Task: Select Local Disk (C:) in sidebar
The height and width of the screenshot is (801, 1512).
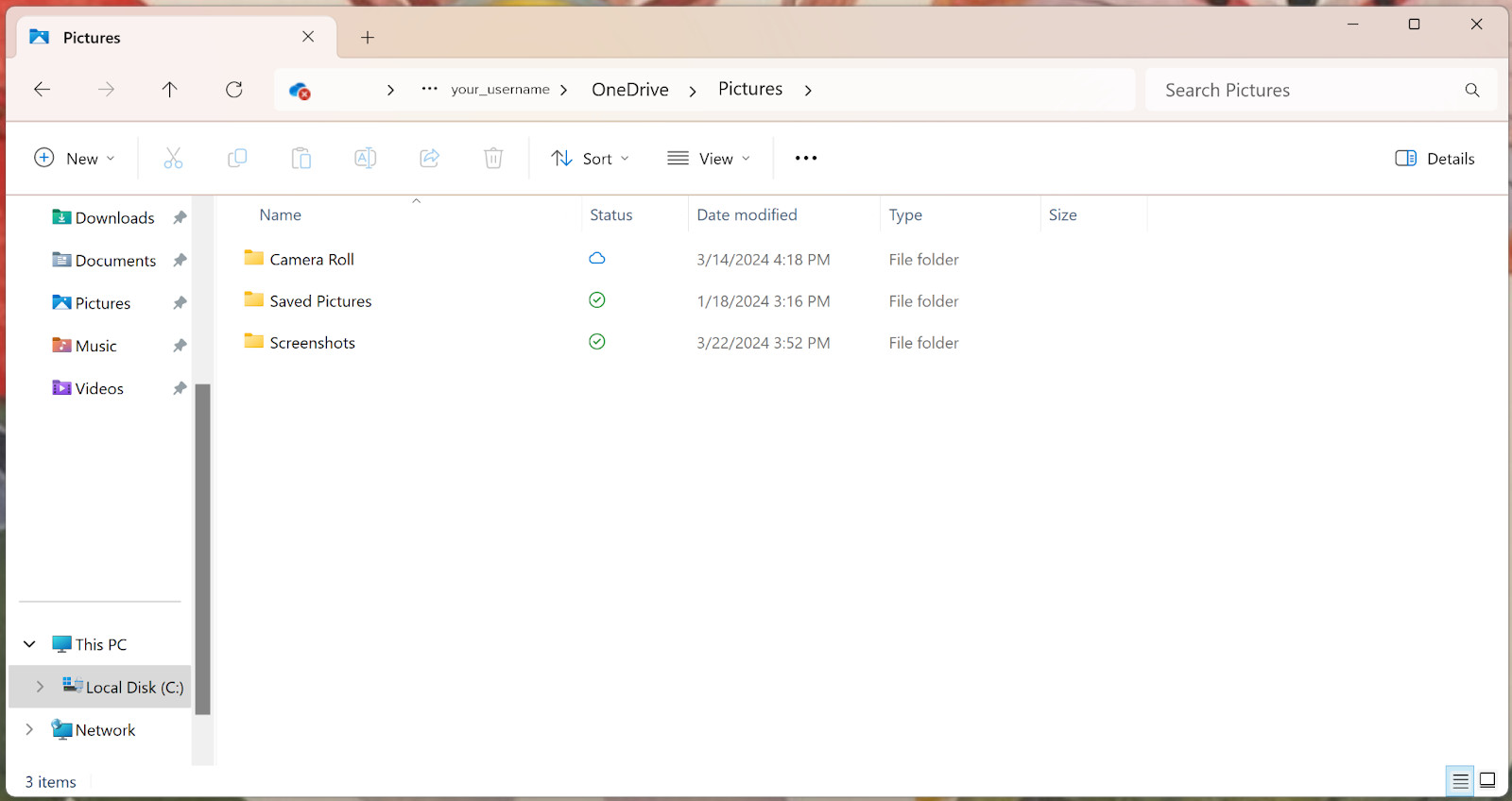Action: [100, 687]
